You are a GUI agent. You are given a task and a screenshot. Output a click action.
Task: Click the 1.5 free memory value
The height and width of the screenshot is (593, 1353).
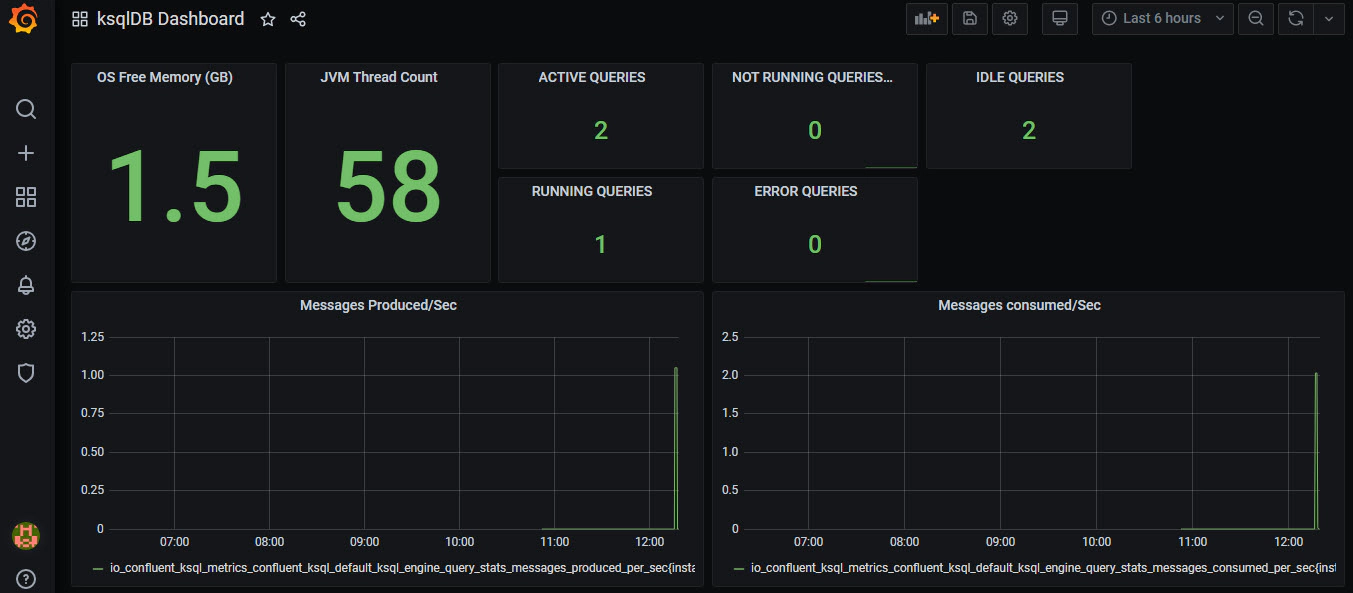pos(174,187)
